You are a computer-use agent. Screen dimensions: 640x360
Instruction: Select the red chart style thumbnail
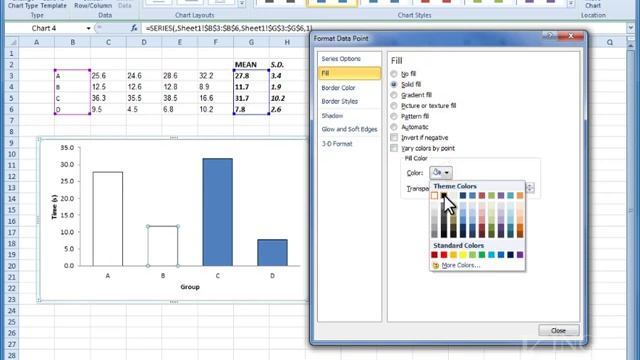coord(436,3)
